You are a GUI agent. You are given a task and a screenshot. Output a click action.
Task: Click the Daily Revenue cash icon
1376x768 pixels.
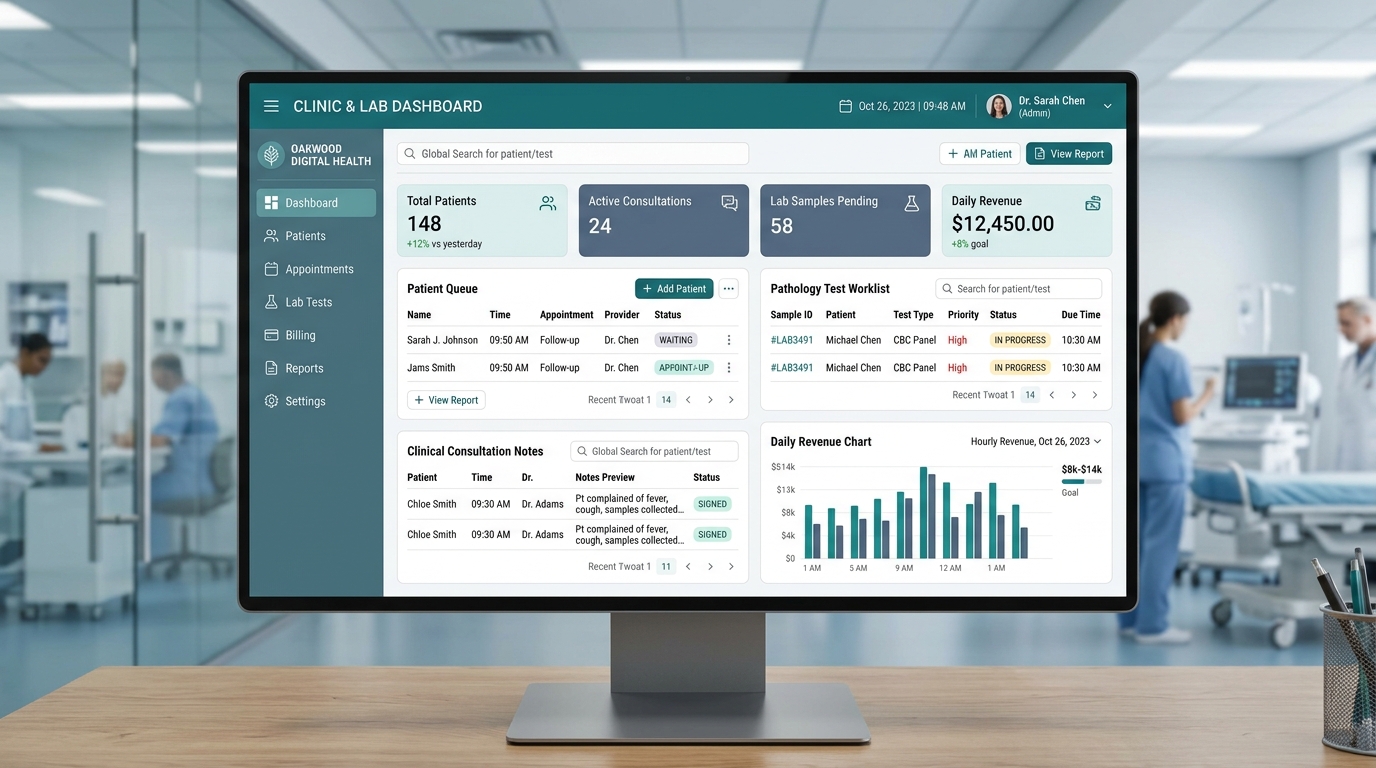[1093, 203]
